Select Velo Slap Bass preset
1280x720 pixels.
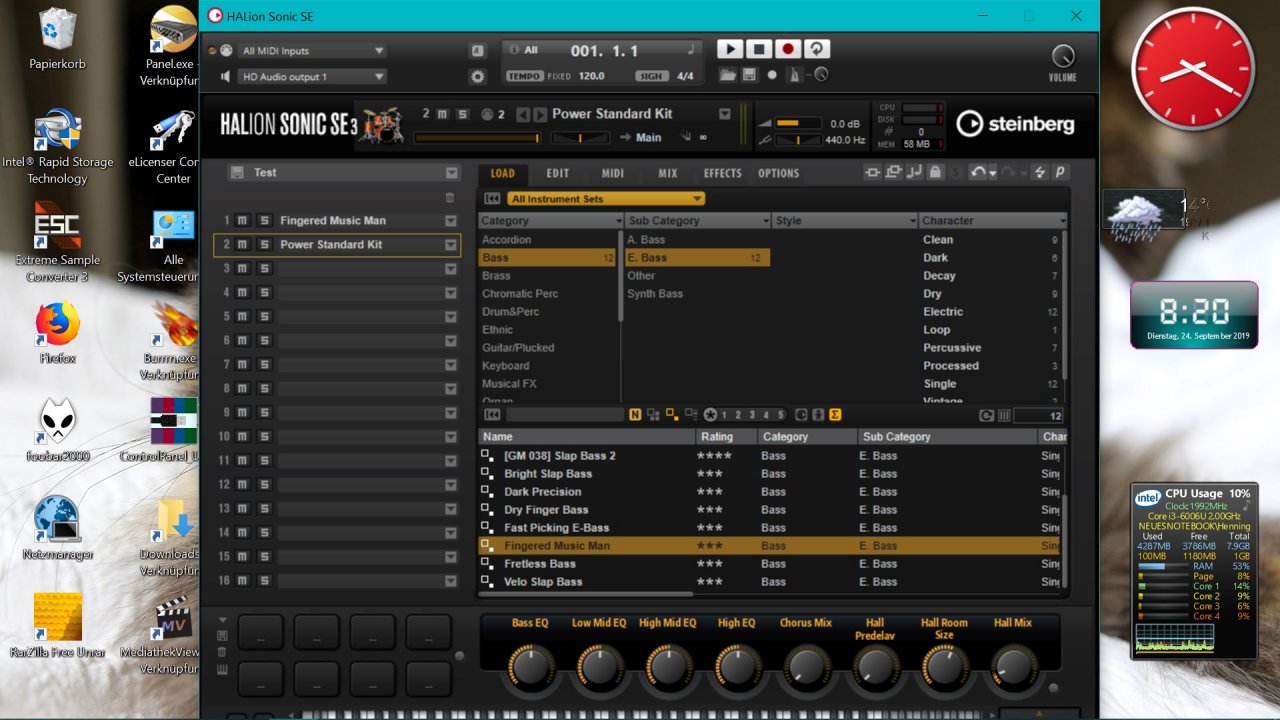tap(768, 582)
